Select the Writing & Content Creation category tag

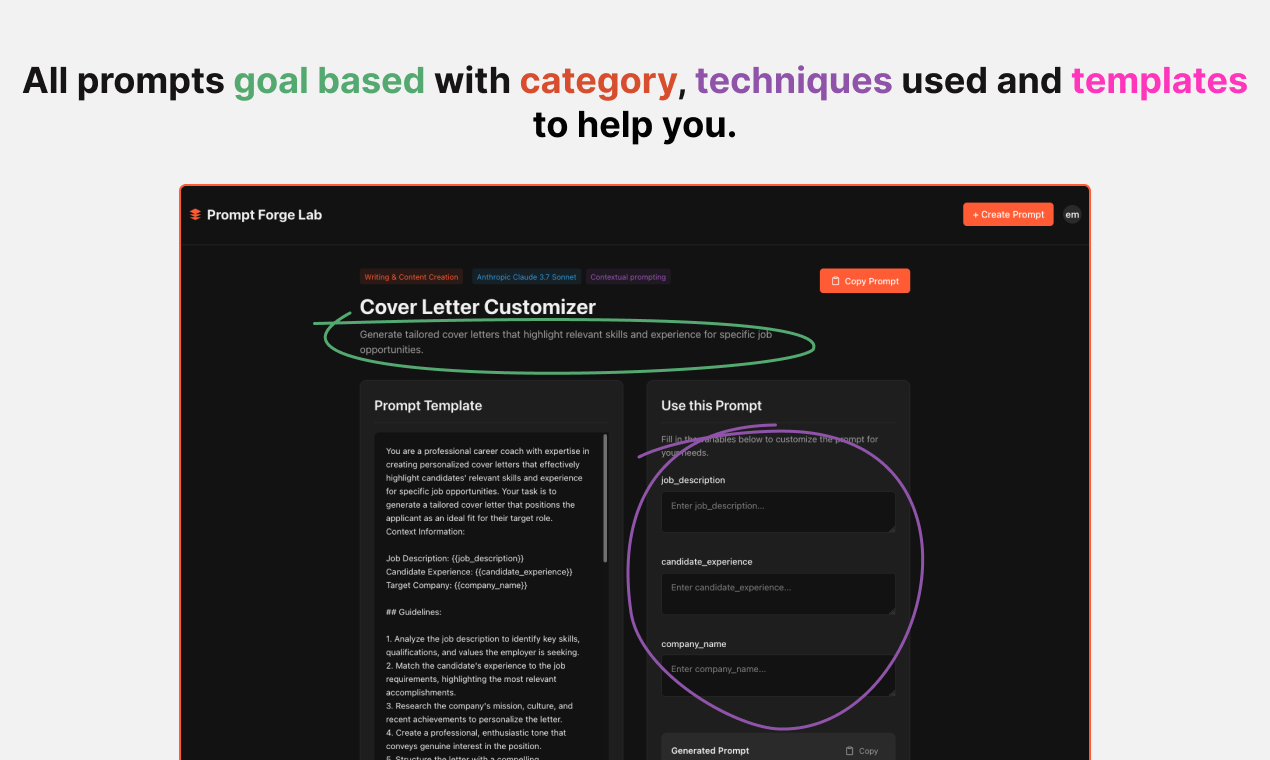click(411, 277)
